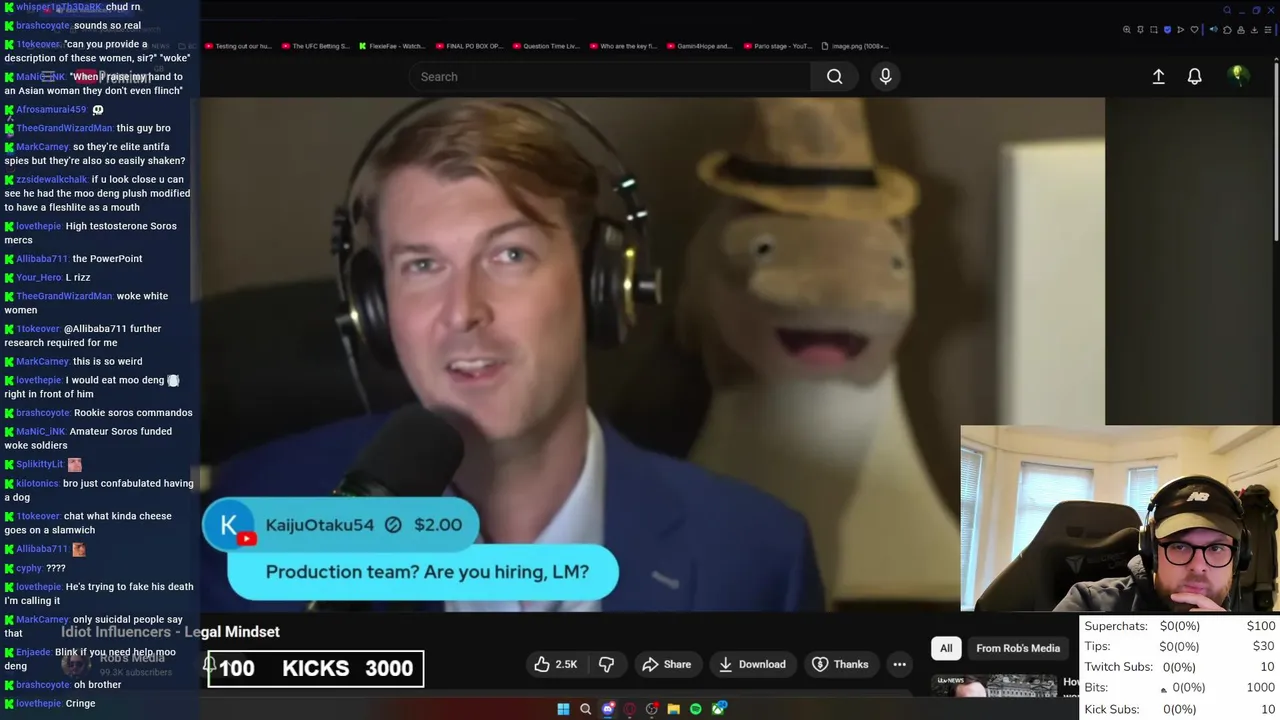Open Spotify from the taskbar
1280x720 pixels.
(696, 709)
